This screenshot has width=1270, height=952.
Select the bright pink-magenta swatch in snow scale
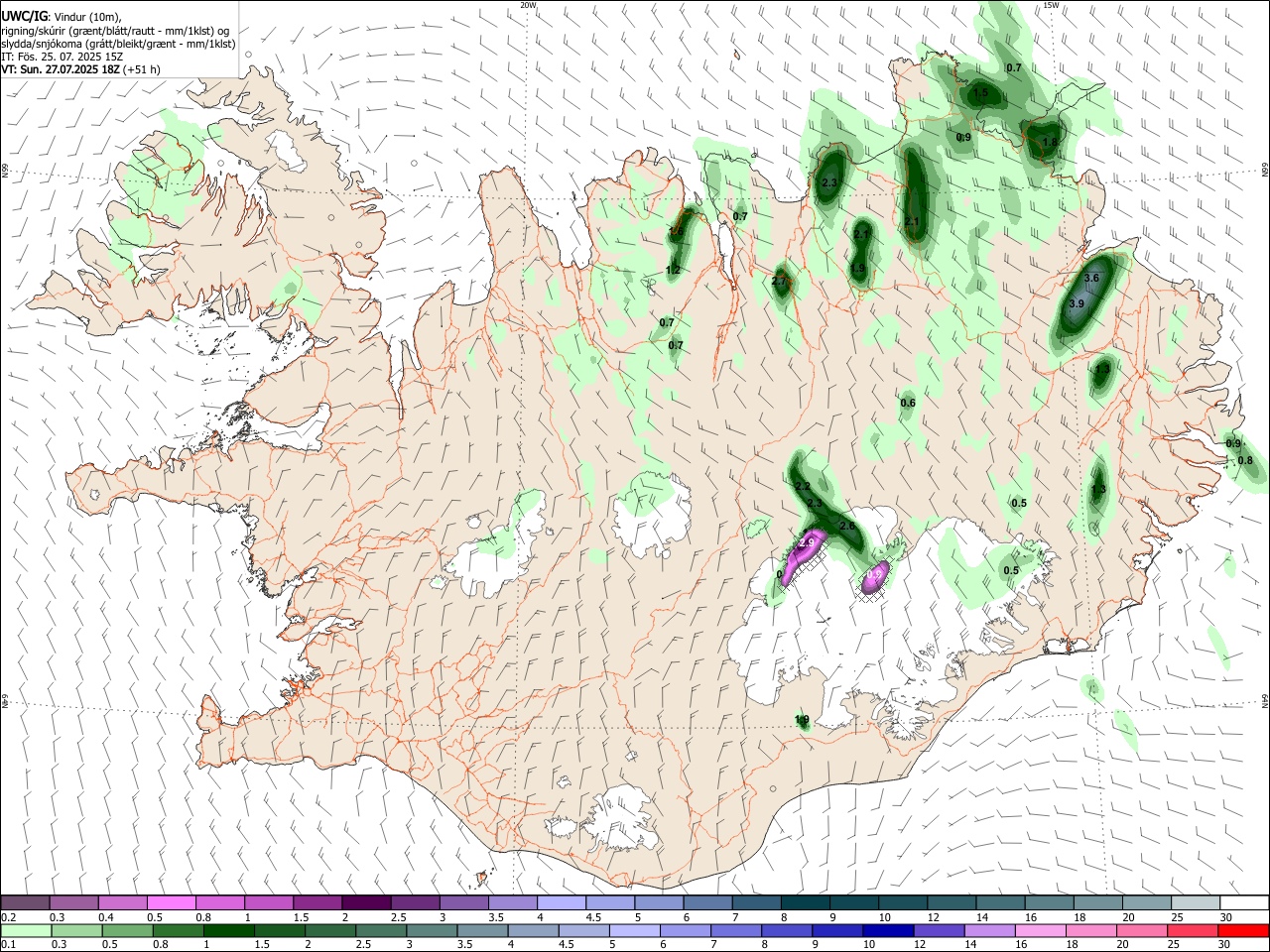(171, 902)
